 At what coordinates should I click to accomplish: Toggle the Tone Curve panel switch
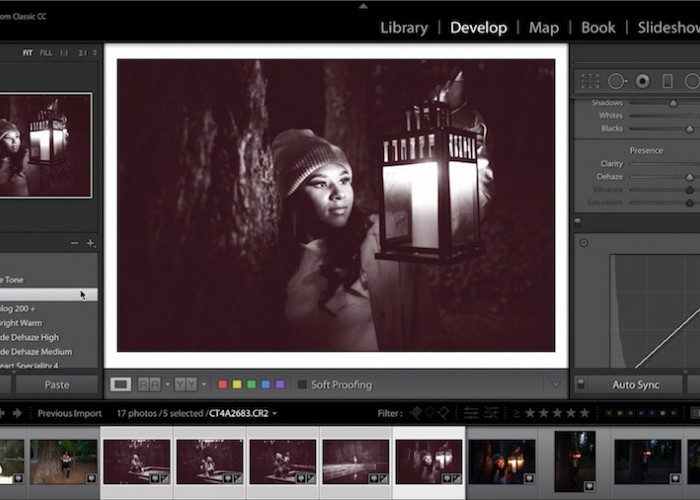578,222
